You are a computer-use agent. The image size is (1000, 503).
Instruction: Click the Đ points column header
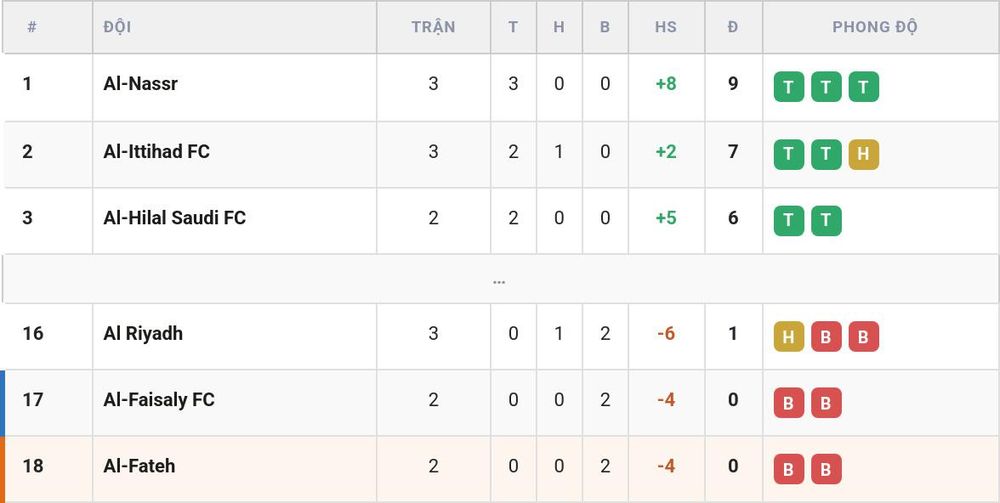click(x=733, y=27)
